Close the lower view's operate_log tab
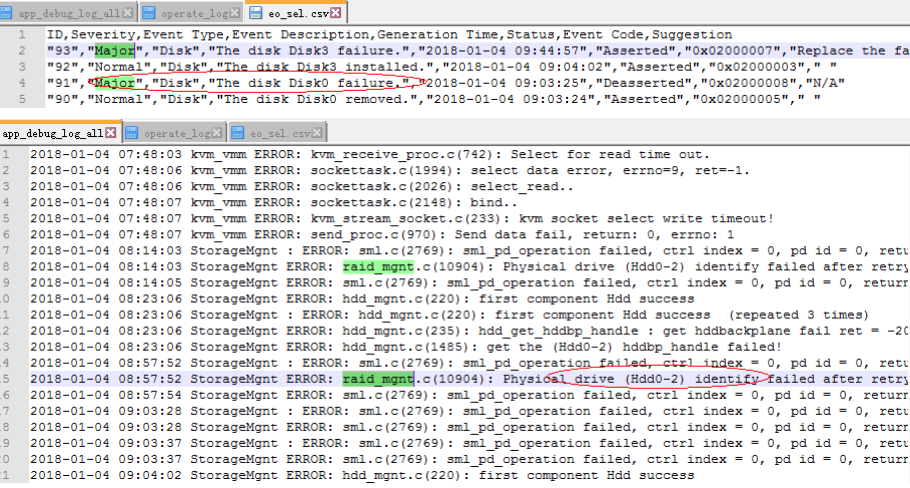Screen dimensions: 910x488 click(x=216, y=133)
